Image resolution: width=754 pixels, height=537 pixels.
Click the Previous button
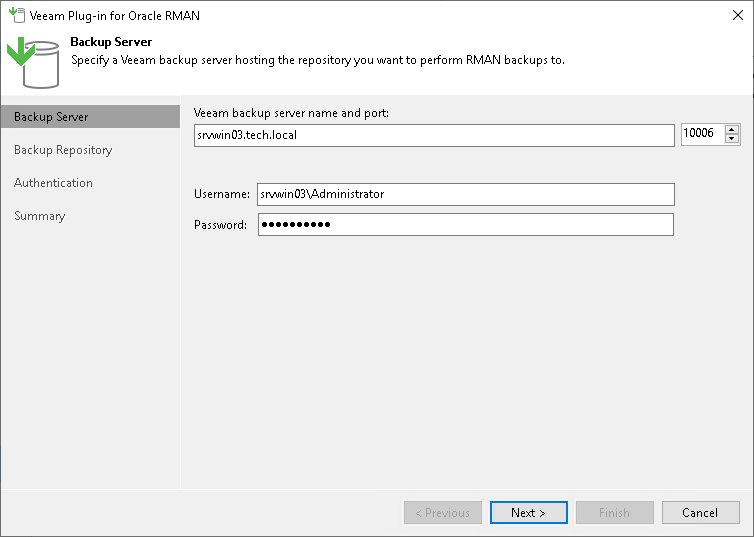pos(443,512)
